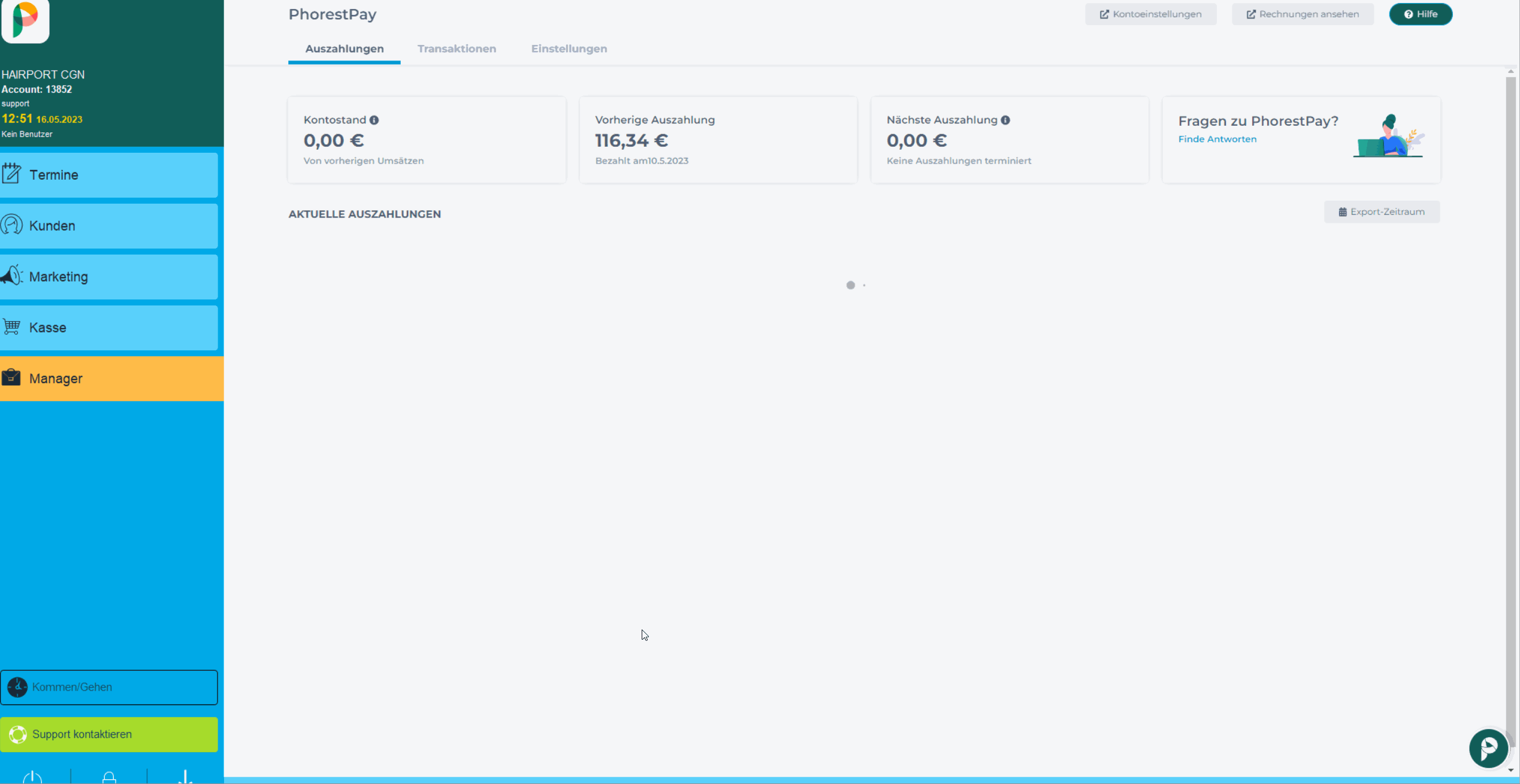Click the Bezahlt am10.5.2023 text

(x=642, y=161)
